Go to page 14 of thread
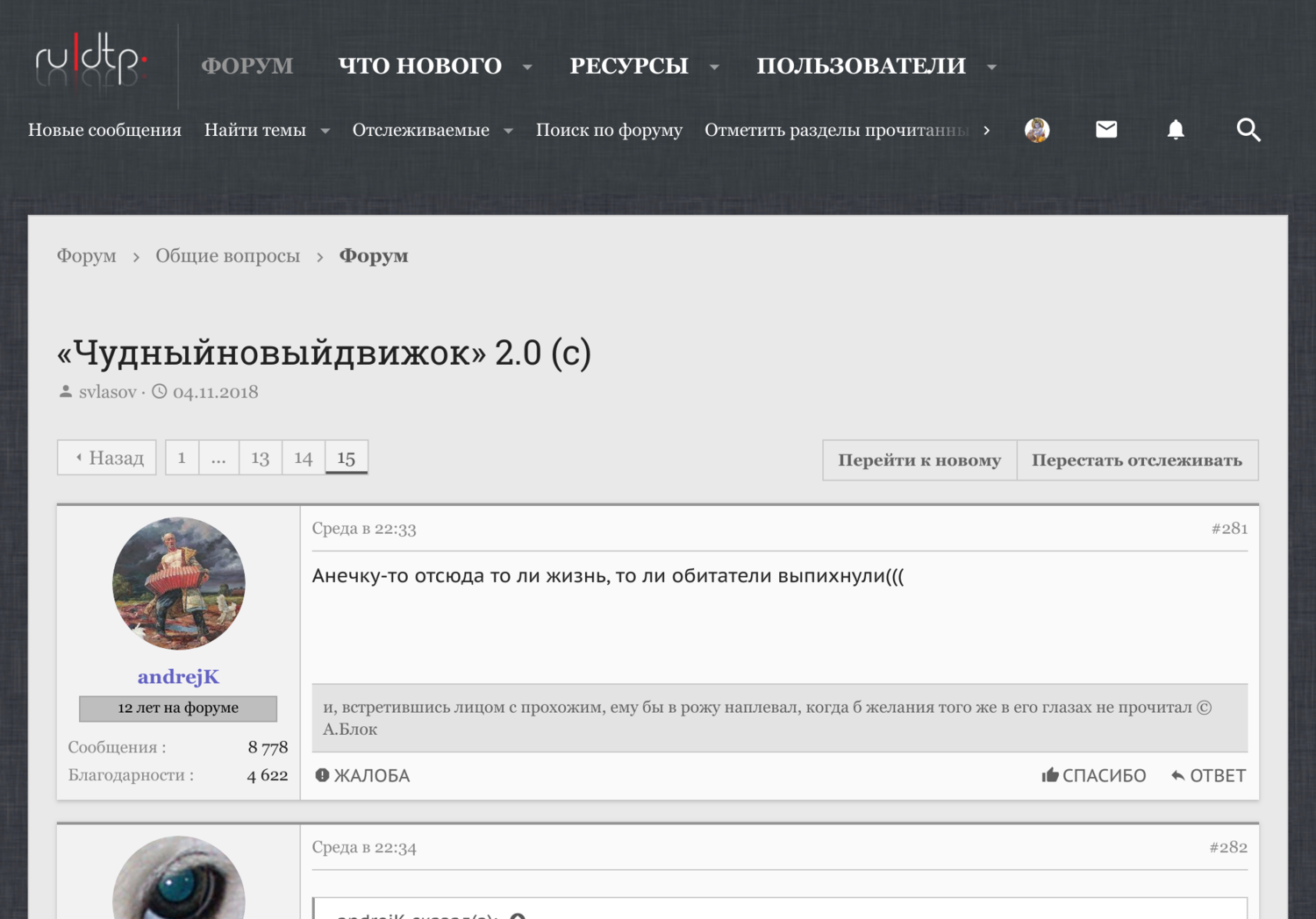 304,458
